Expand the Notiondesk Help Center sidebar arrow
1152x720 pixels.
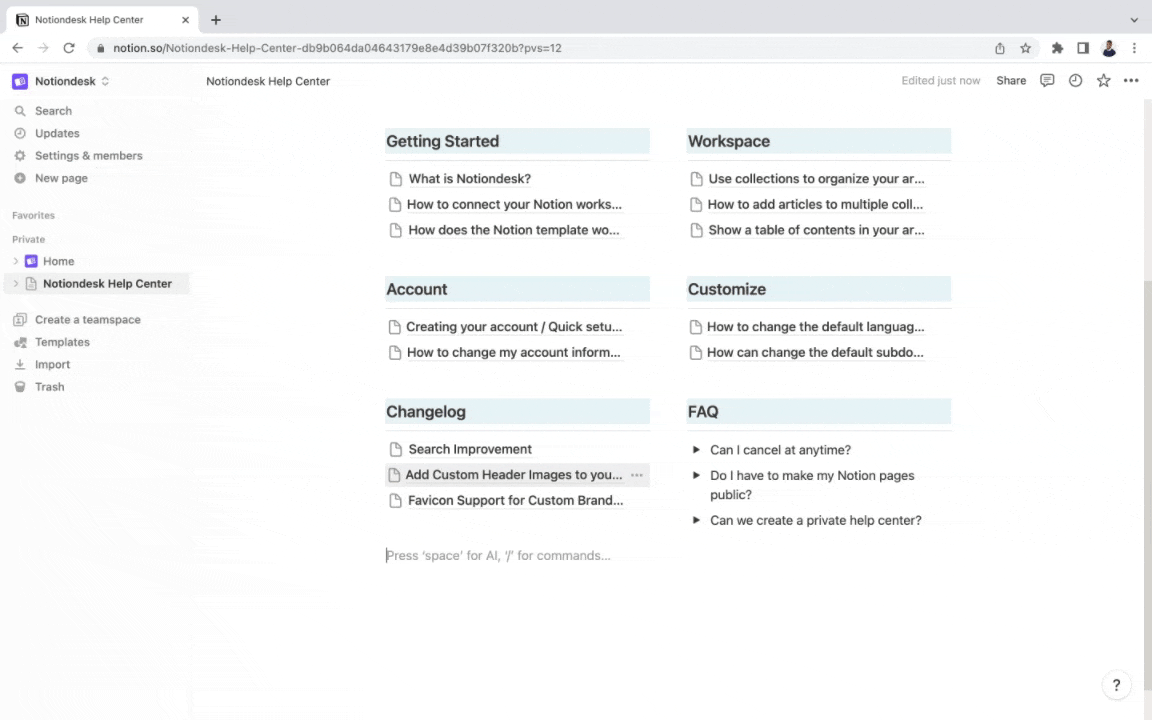15,284
